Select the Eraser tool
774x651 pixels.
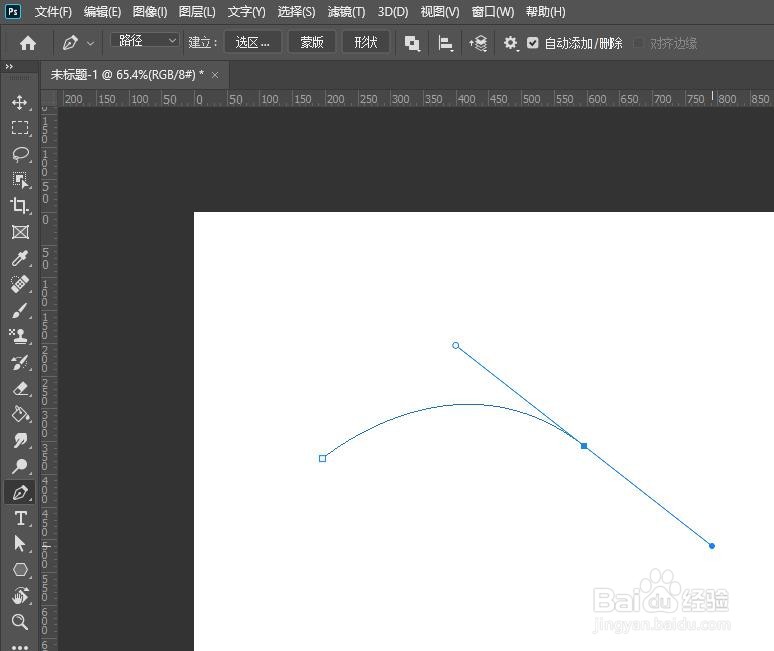[20, 389]
